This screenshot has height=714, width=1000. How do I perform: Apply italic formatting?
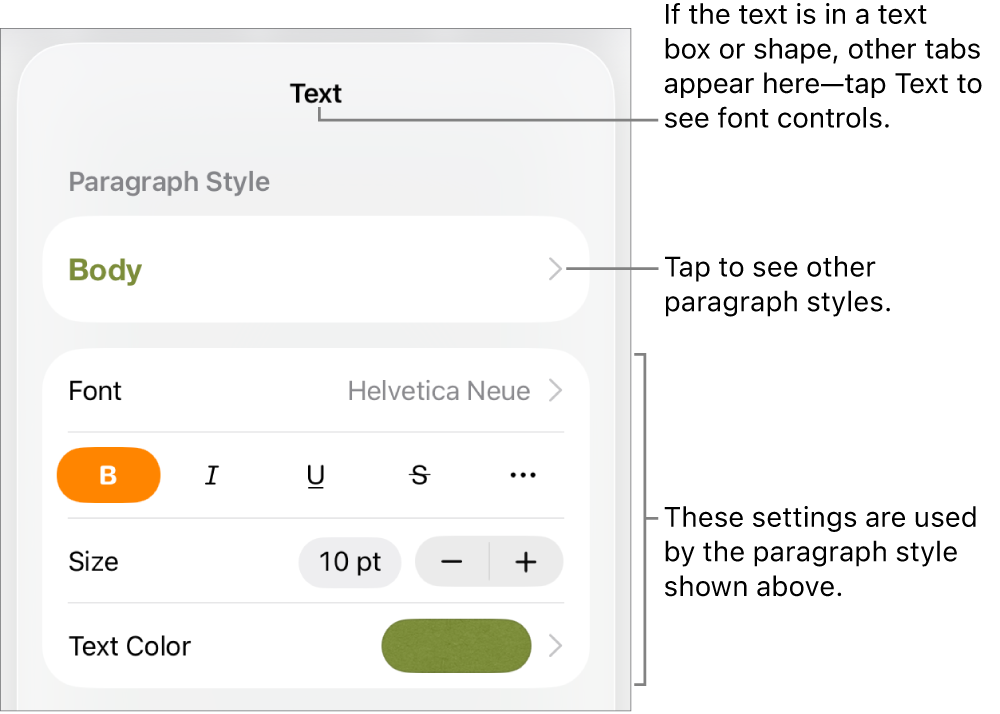212,475
